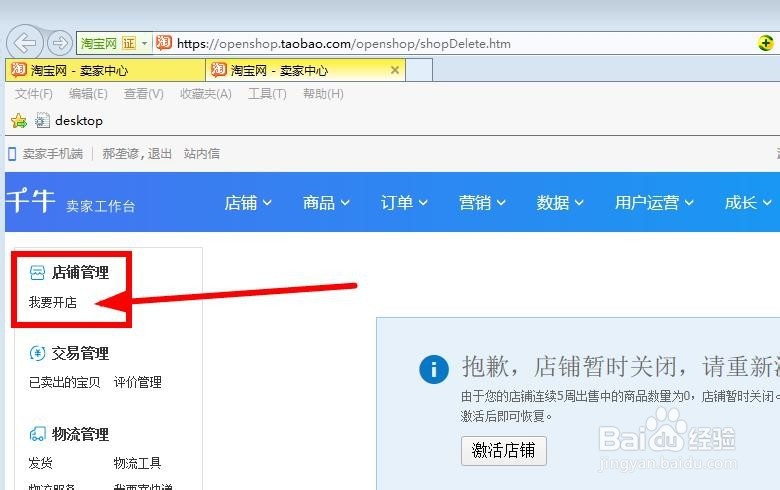The height and width of the screenshot is (490, 780).
Task: Open the 淘宝网 证 certificate dropdown arrow
Action: pos(144,43)
